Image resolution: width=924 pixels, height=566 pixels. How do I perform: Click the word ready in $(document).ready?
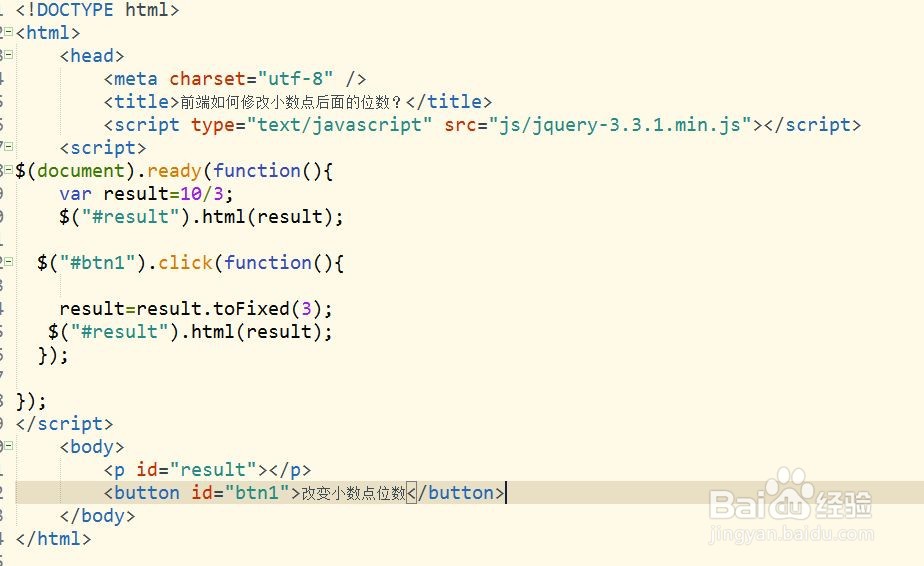click(x=174, y=171)
